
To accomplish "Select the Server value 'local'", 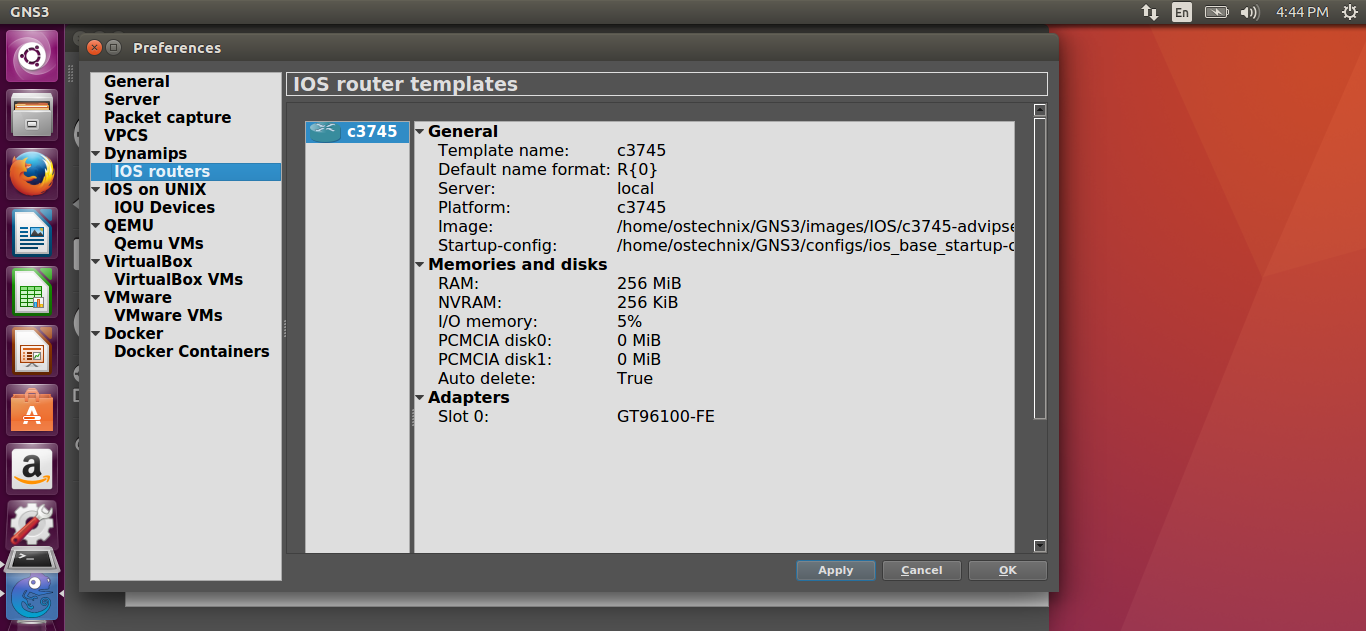I will (x=635, y=189).
